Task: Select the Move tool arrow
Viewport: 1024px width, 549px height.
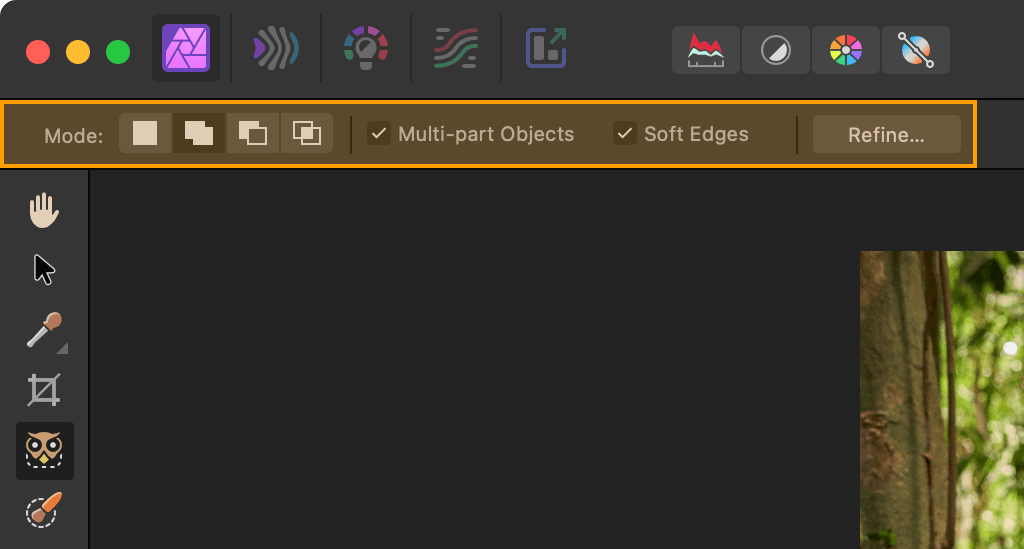Action: tap(44, 270)
